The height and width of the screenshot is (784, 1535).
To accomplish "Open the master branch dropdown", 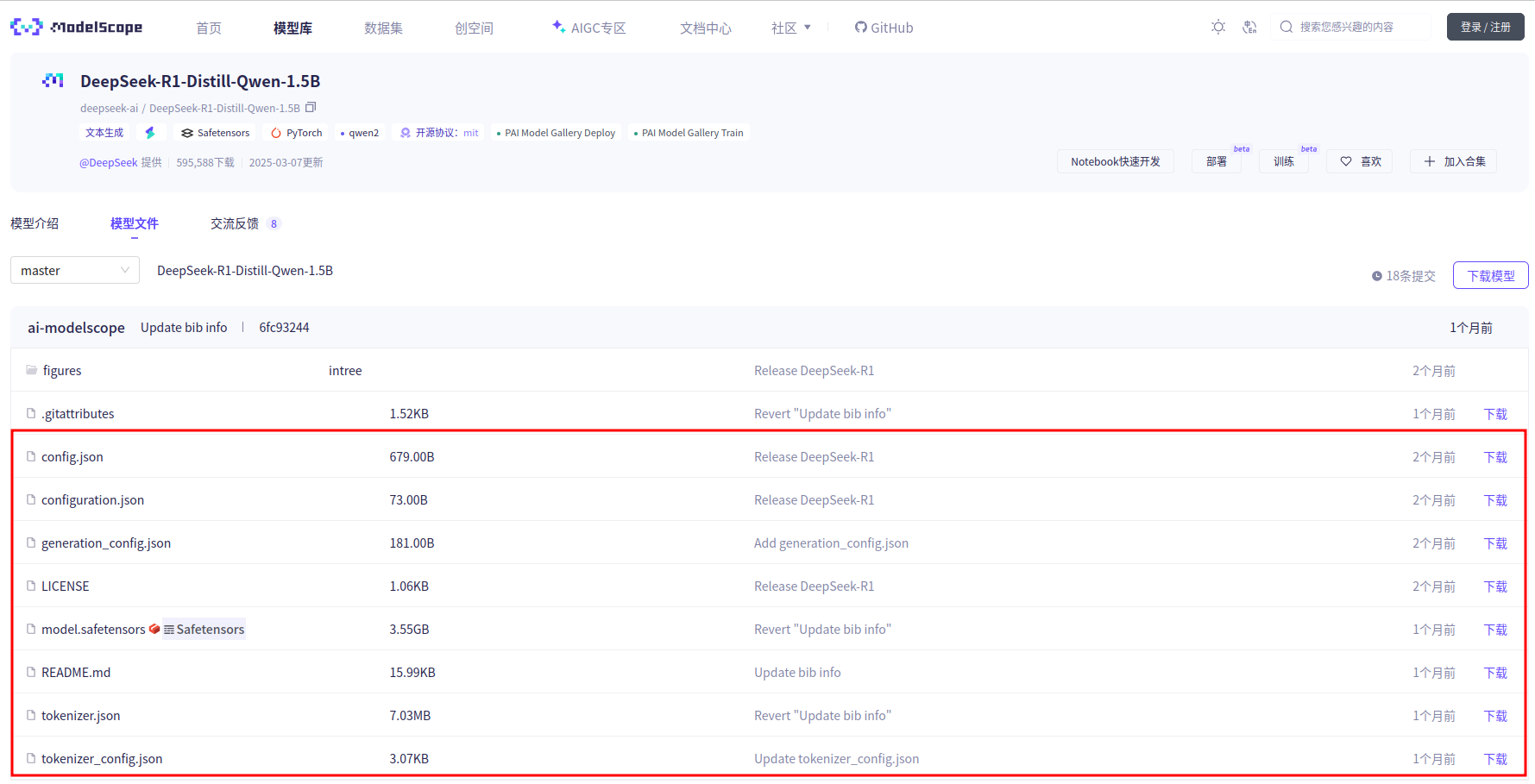I will pyautogui.click(x=75, y=270).
